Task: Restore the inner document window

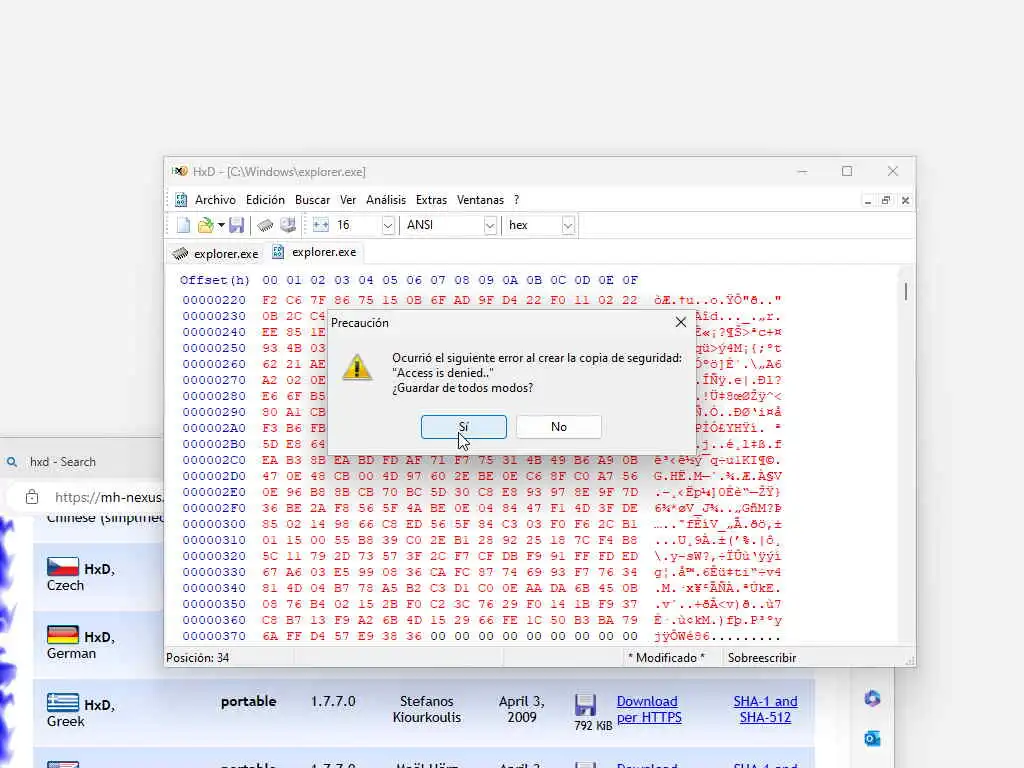Action: pyautogui.click(x=886, y=200)
